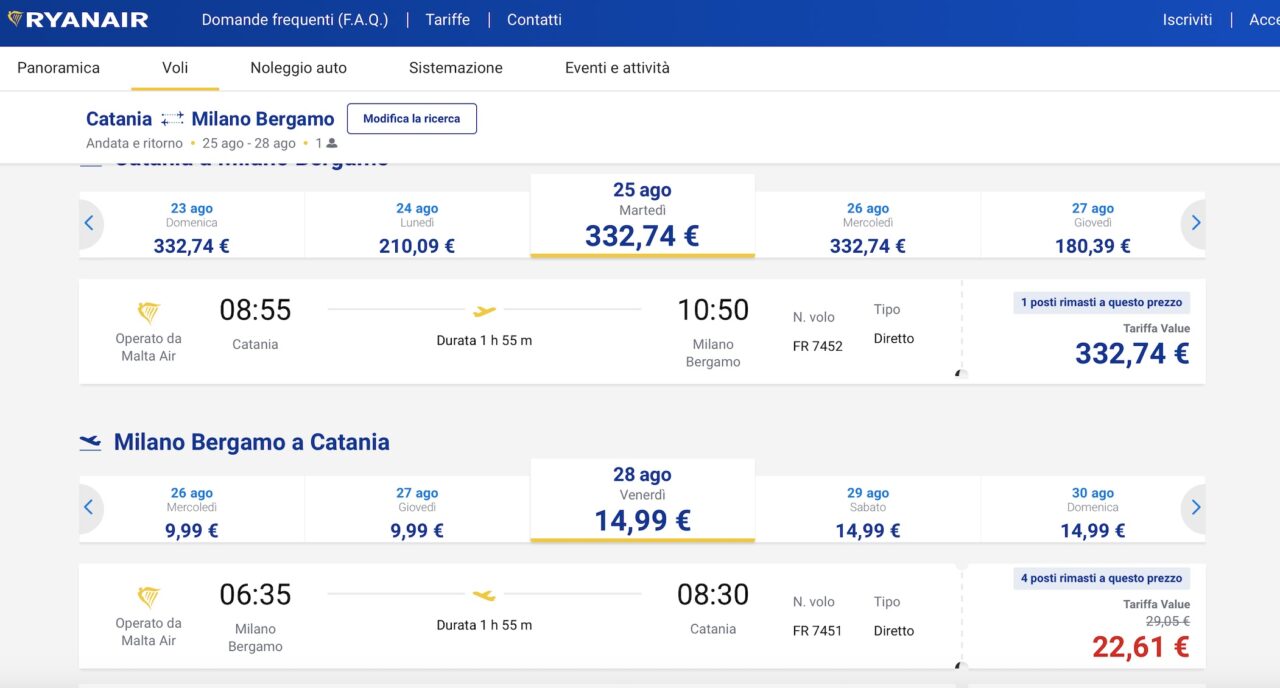Click the 08:30 arrival time
The image size is (1280, 688).
click(x=713, y=595)
